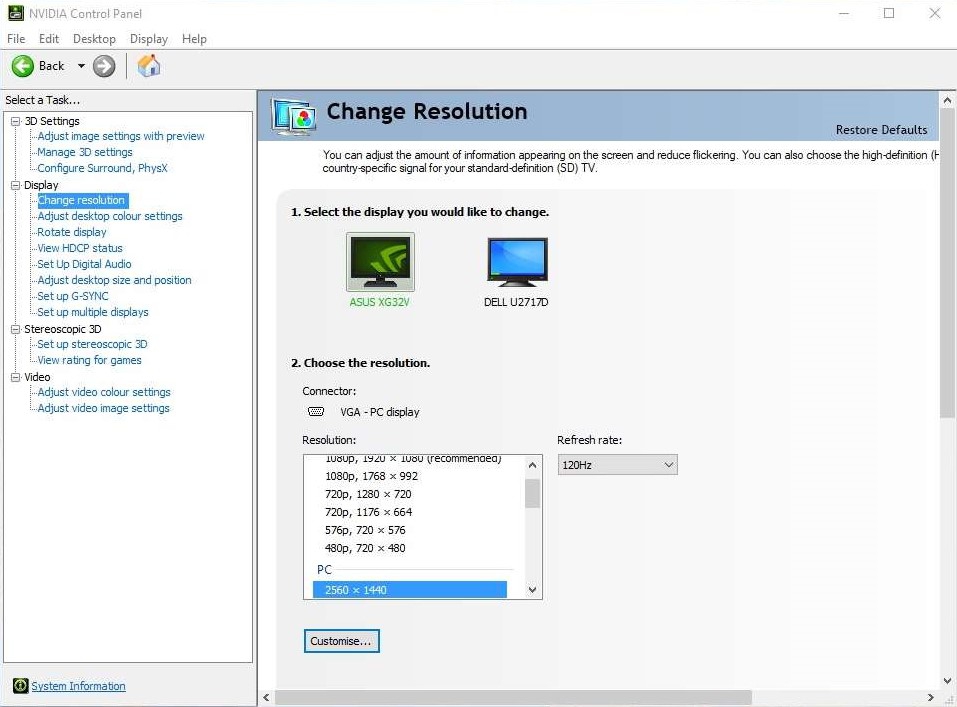
Task: Select Change resolution in task tree
Action: [82, 200]
